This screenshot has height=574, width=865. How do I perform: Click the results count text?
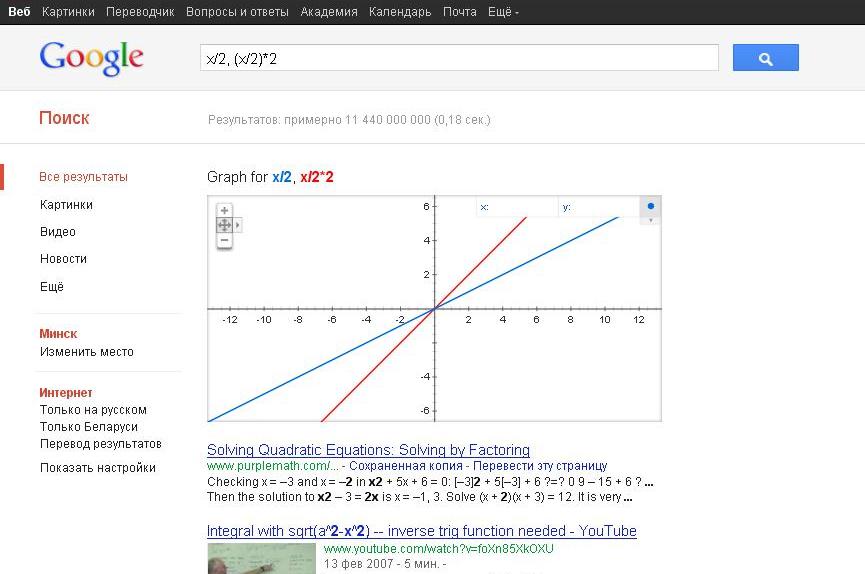(349, 120)
